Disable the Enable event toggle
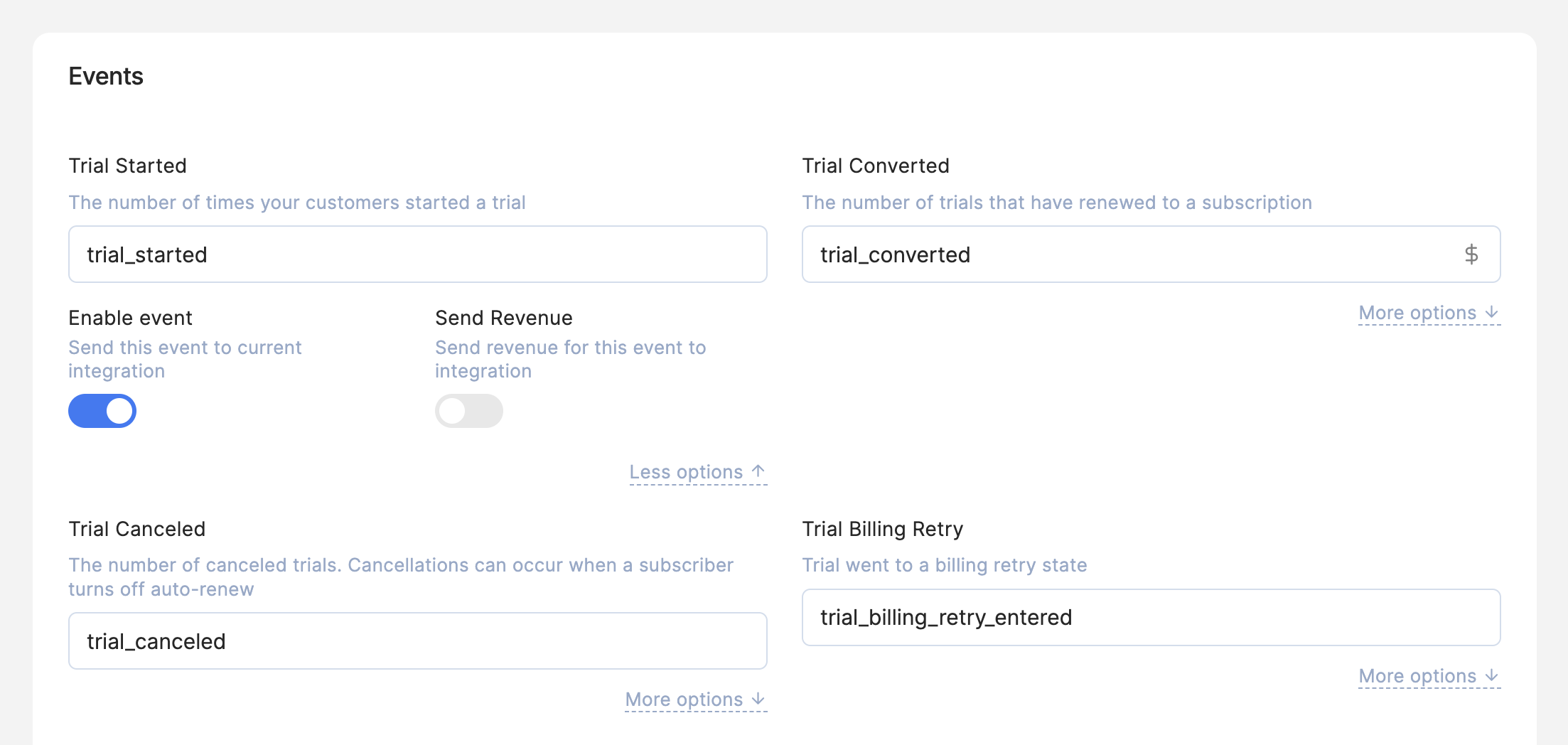This screenshot has width=1568, height=745. click(102, 411)
